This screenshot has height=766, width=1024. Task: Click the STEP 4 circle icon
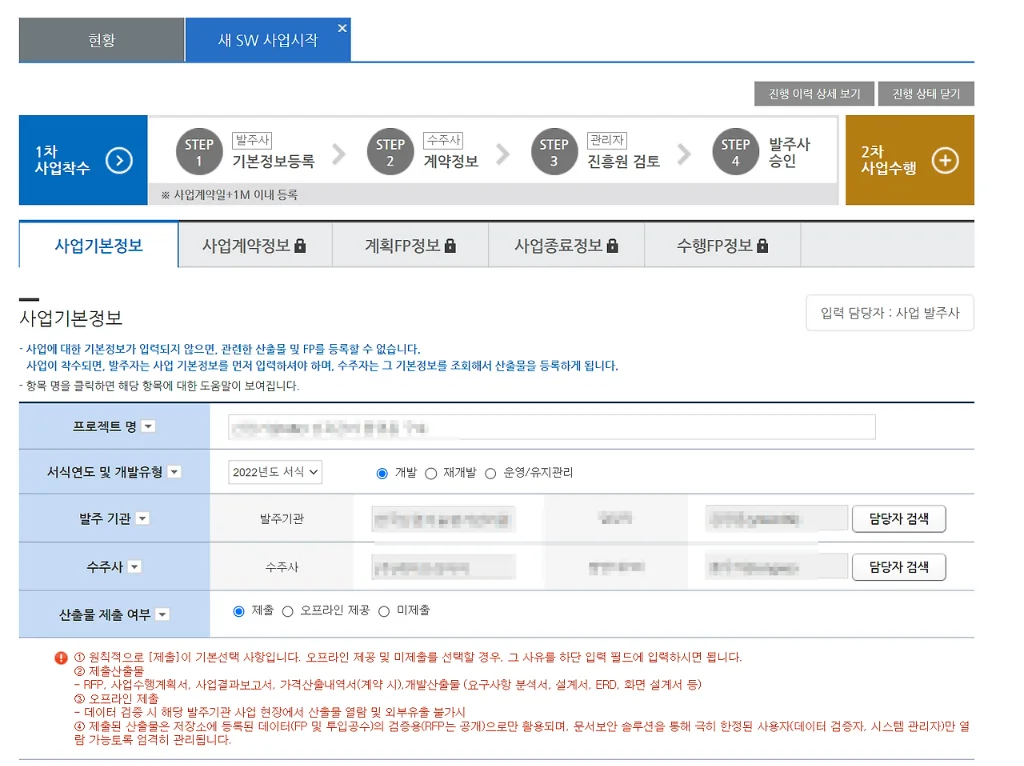[x=735, y=153]
